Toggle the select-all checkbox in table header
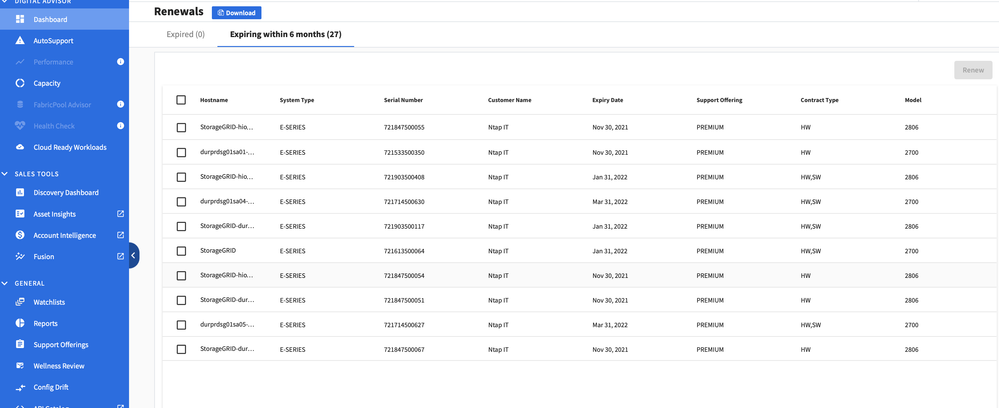The height and width of the screenshot is (408, 999). point(181,100)
